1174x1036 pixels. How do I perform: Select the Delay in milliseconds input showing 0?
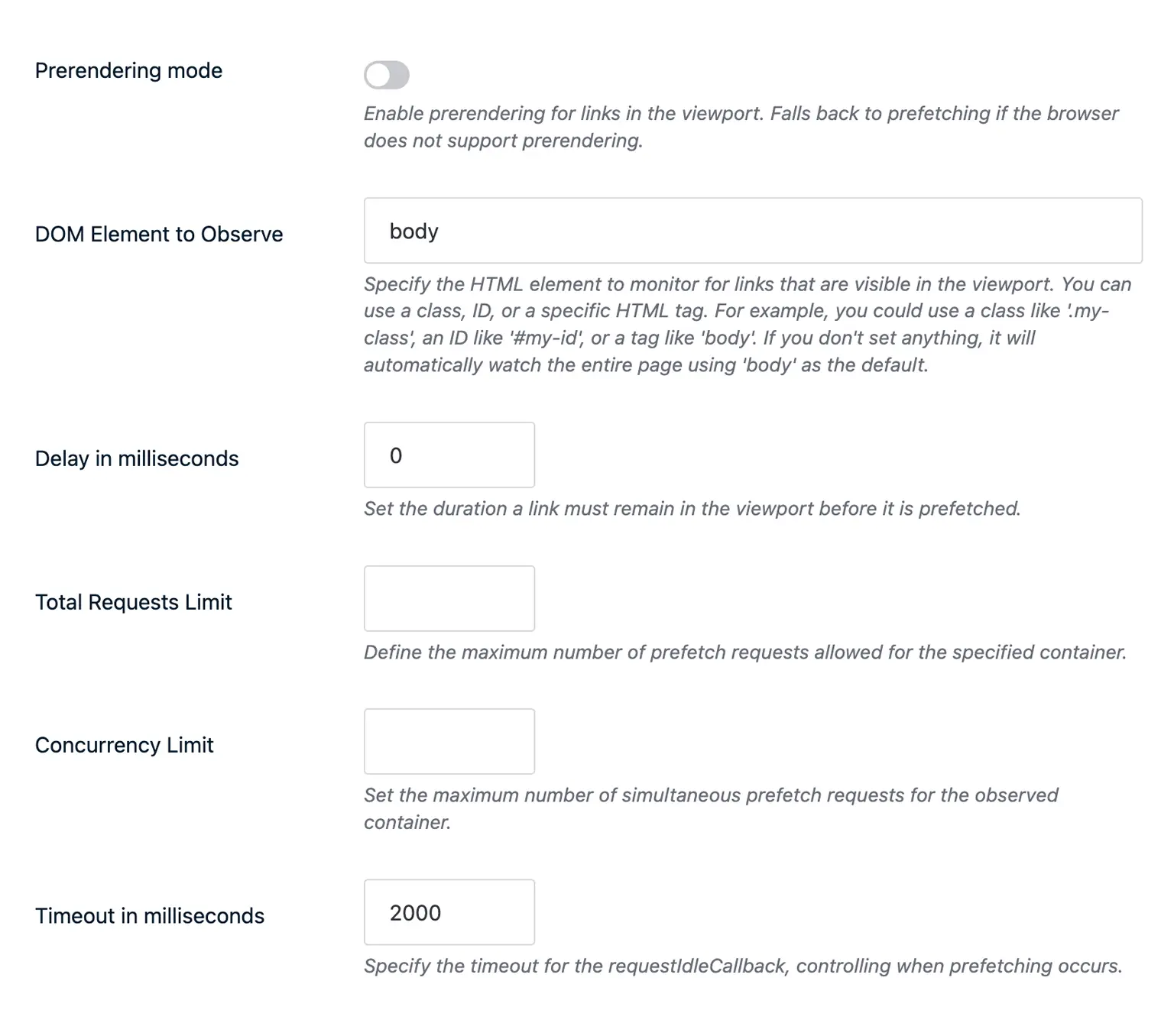(449, 455)
